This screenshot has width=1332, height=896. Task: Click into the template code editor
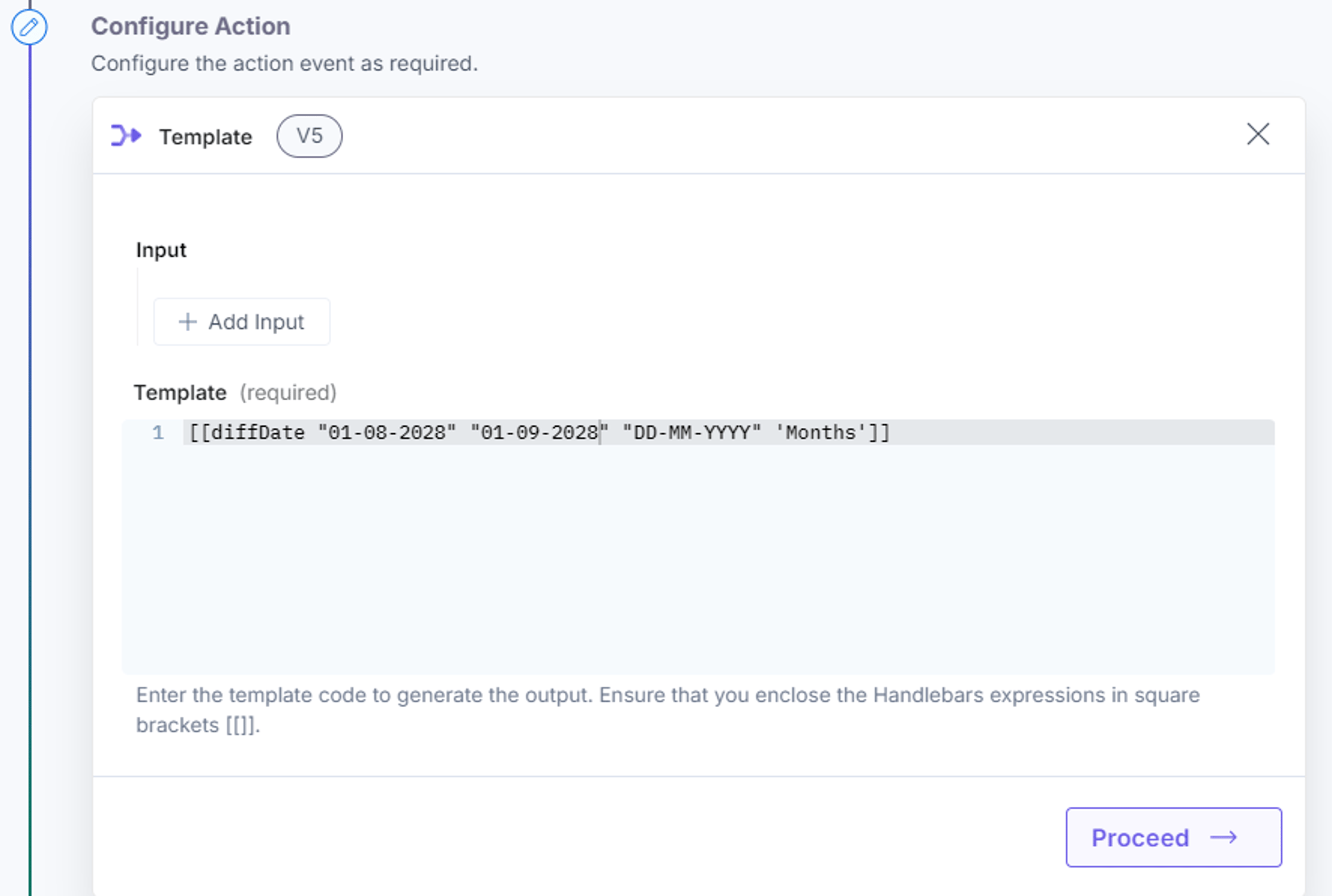tap(698, 547)
